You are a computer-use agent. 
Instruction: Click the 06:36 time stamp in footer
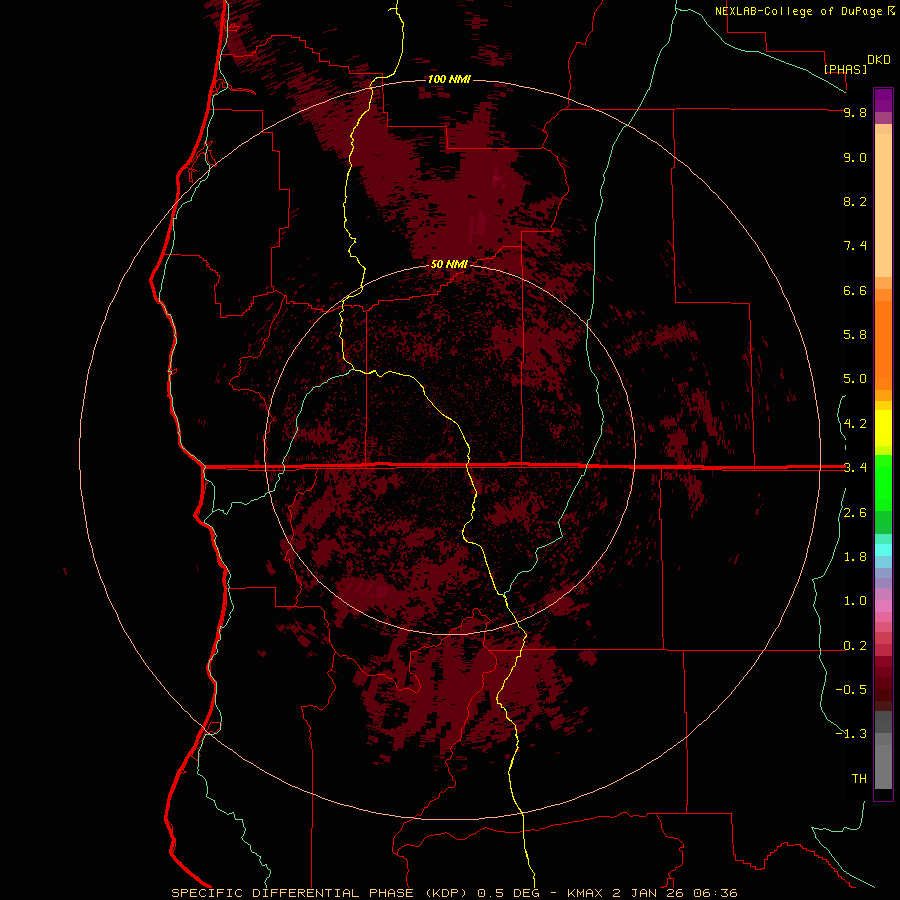[715, 893]
